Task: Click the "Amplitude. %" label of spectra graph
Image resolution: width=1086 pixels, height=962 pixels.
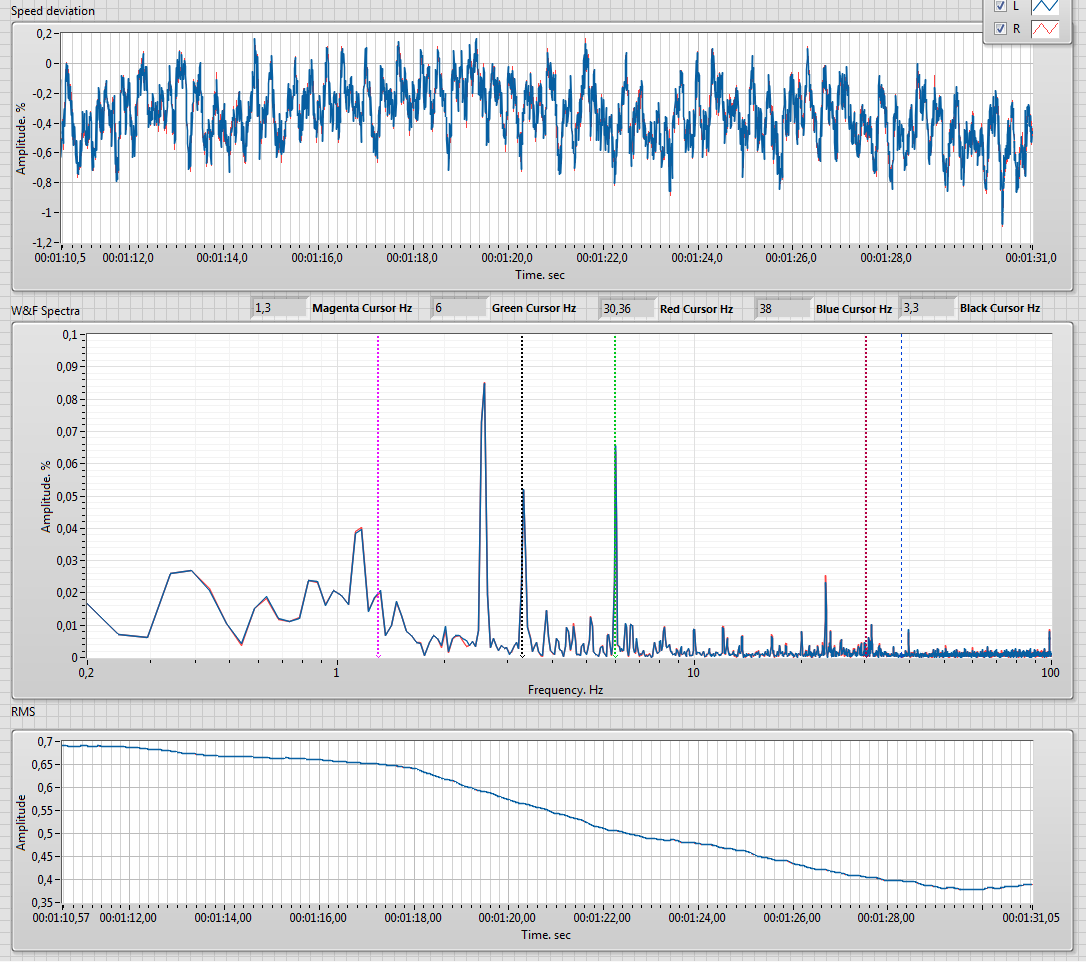Action: coord(46,497)
